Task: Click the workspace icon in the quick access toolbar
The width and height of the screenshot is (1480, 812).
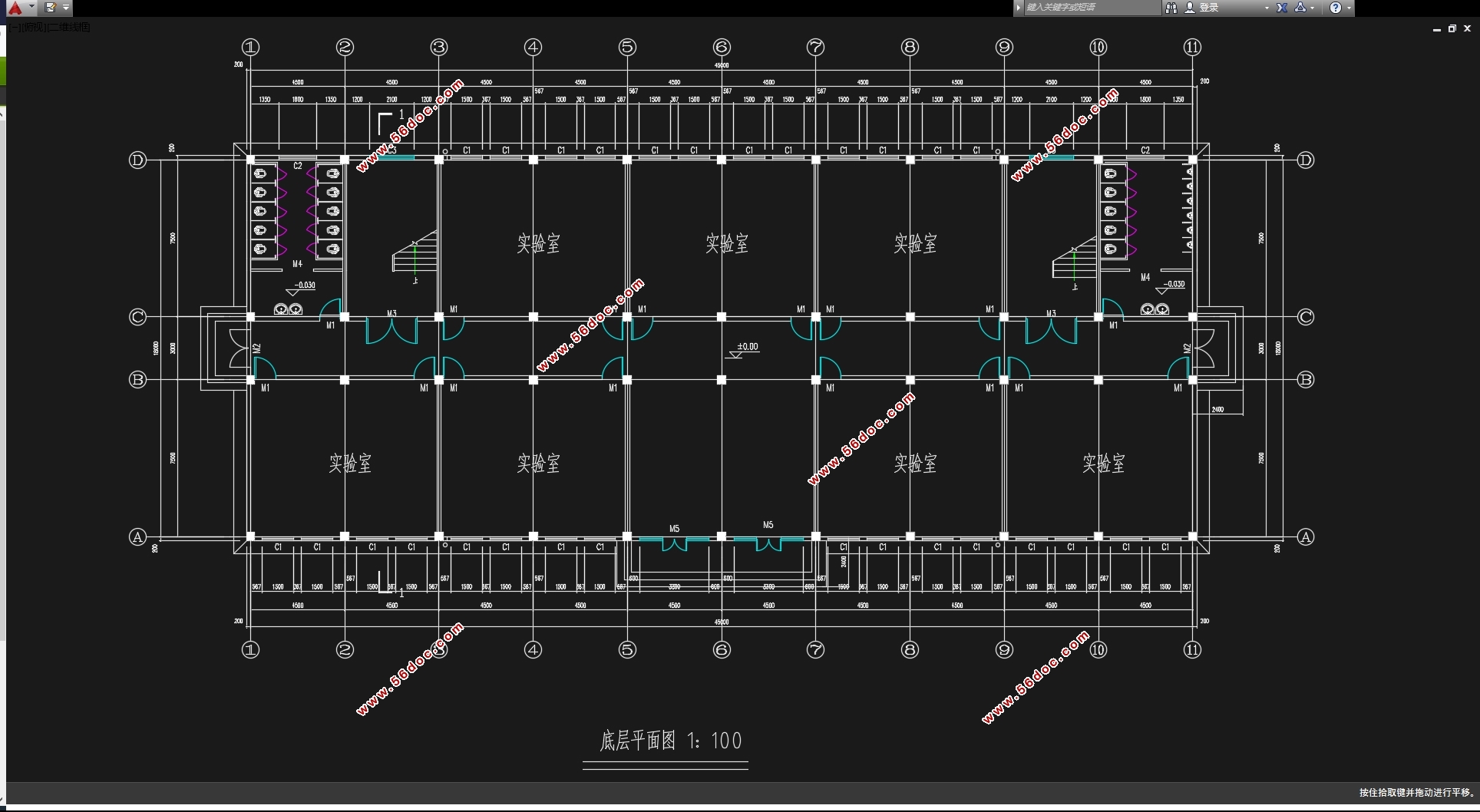Action: tap(51, 8)
